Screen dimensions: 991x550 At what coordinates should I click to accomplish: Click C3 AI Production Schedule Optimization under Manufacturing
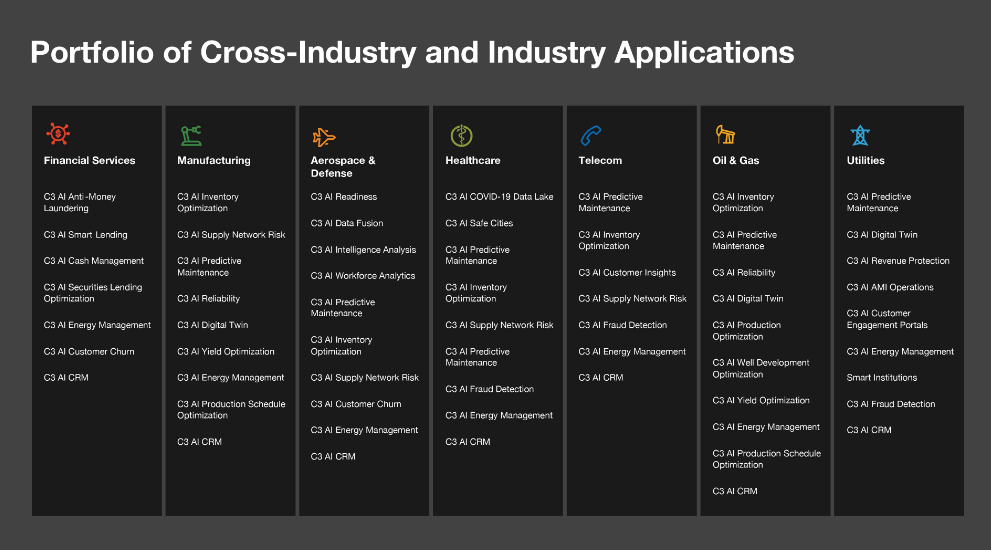(x=231, y=410)
